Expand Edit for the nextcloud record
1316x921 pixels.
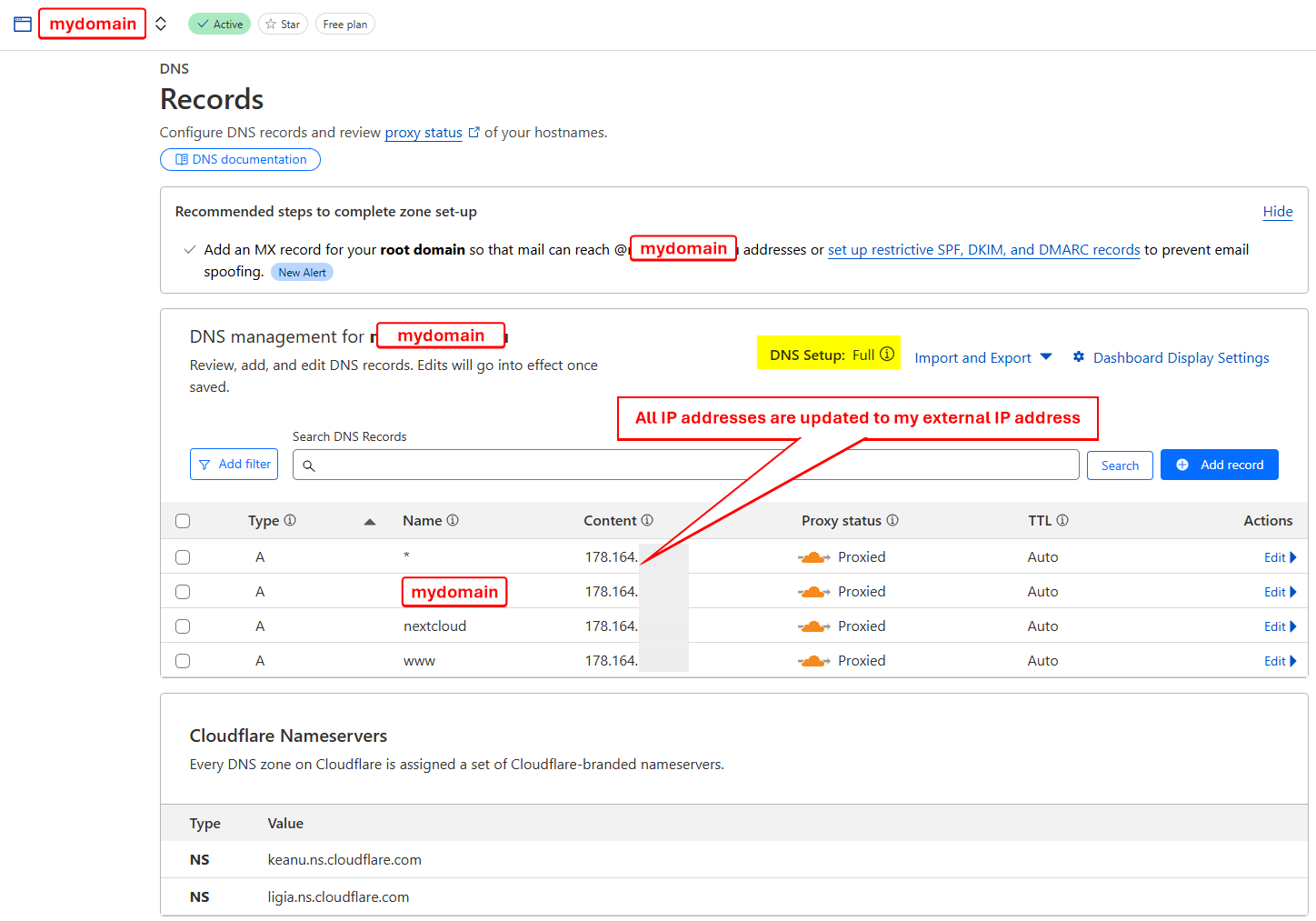click(x=1280, y=626)
